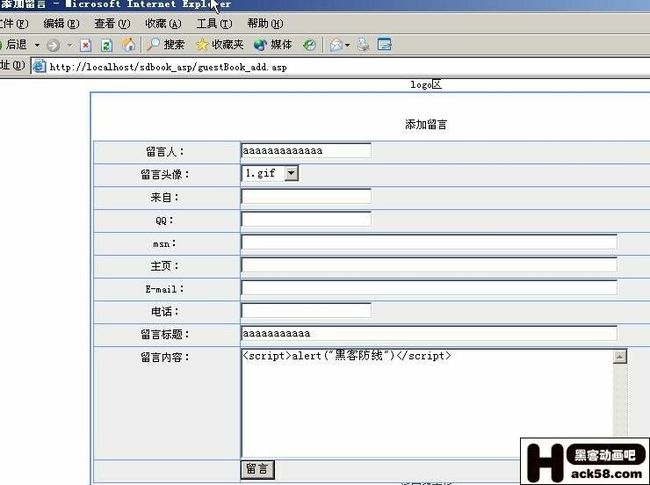Click the 留言头像： label

pos(165,175)
